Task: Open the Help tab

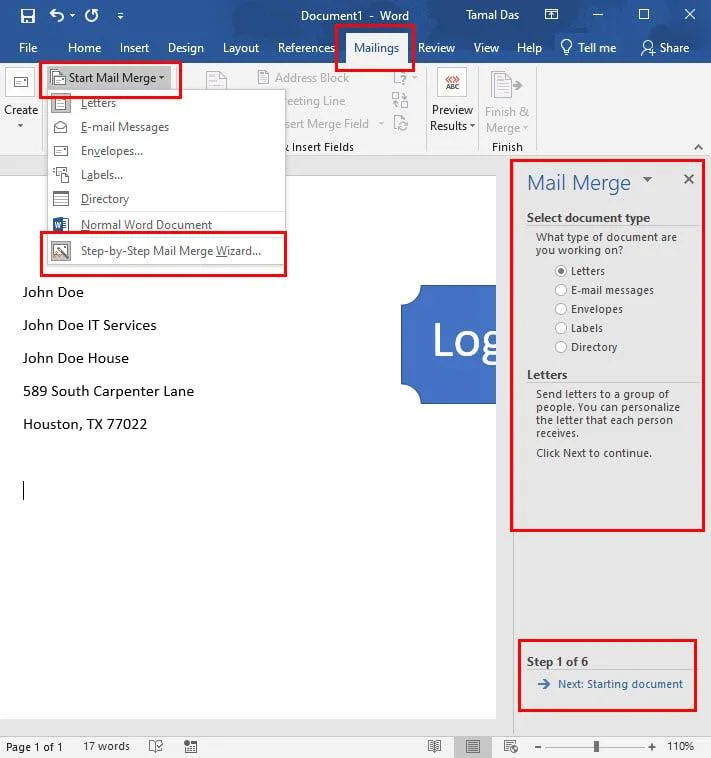Action: 529,48
